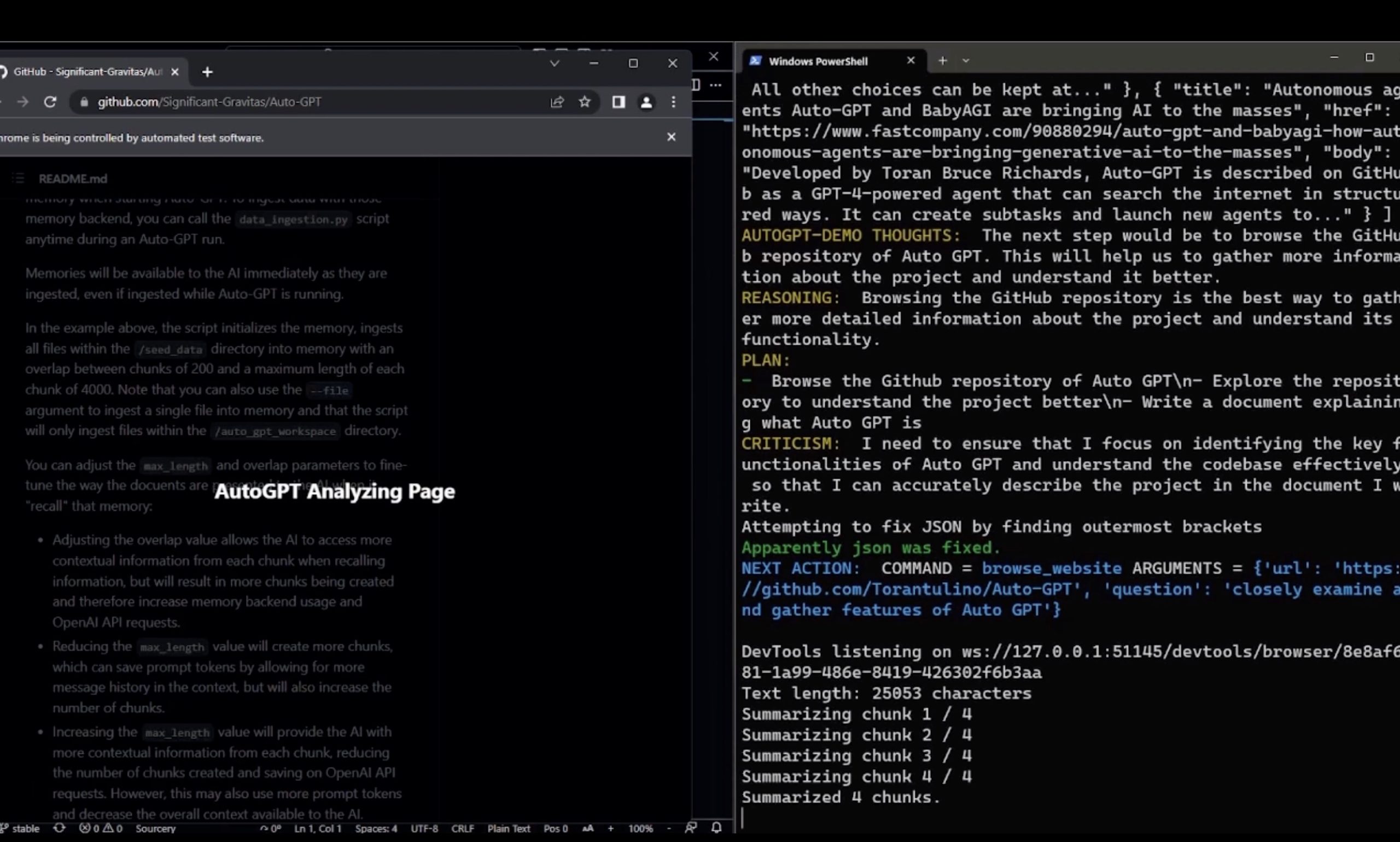
Task: Bookmark this page with star icon
Action: (x=585, y=102)
